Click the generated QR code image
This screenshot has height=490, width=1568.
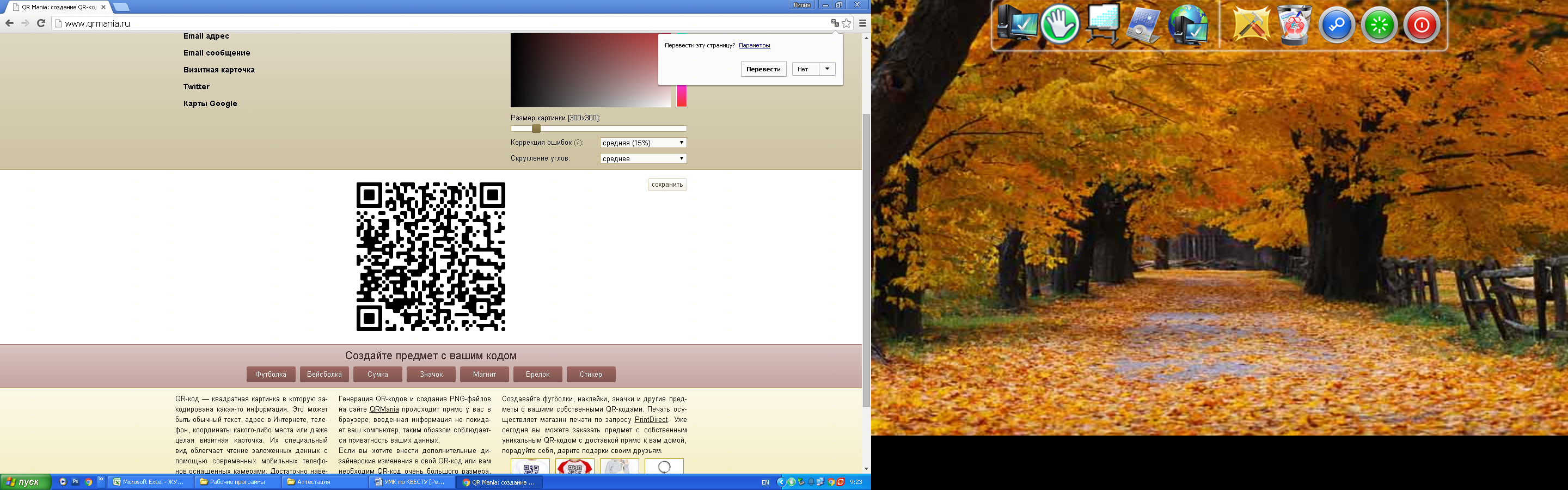[x=431, y=257]
